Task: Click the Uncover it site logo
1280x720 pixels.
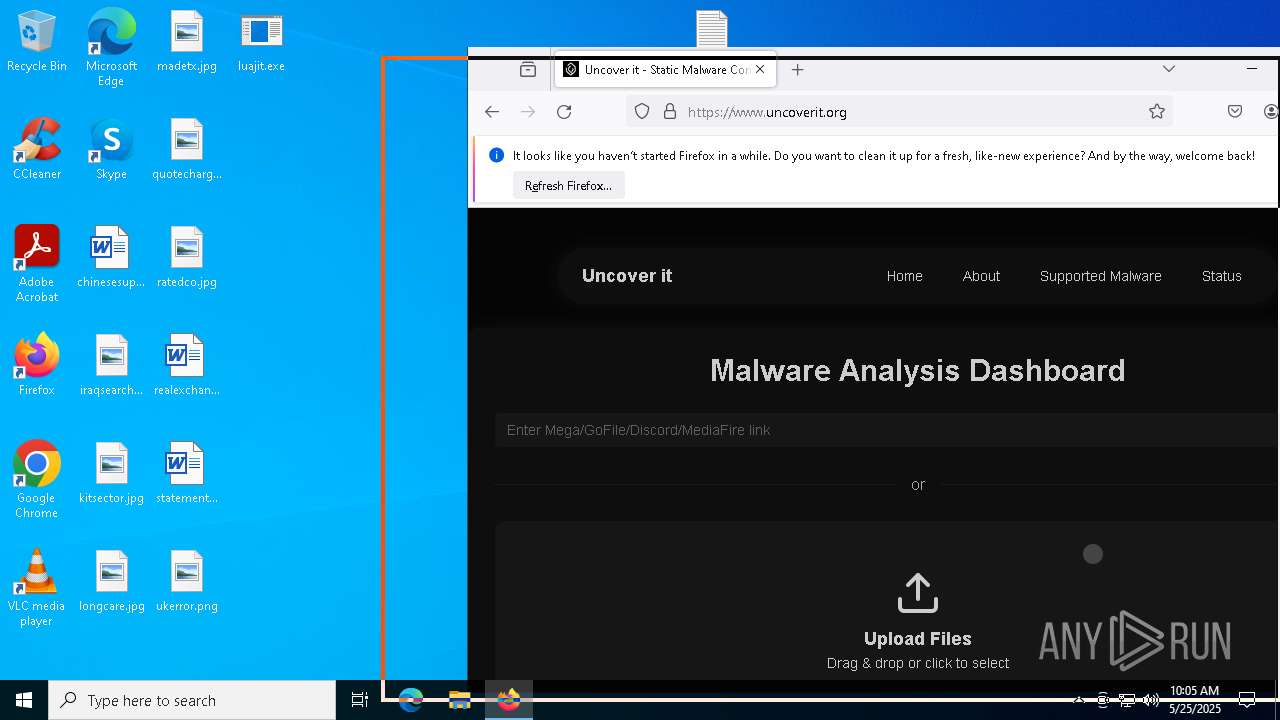Action: tap(627, 276)
